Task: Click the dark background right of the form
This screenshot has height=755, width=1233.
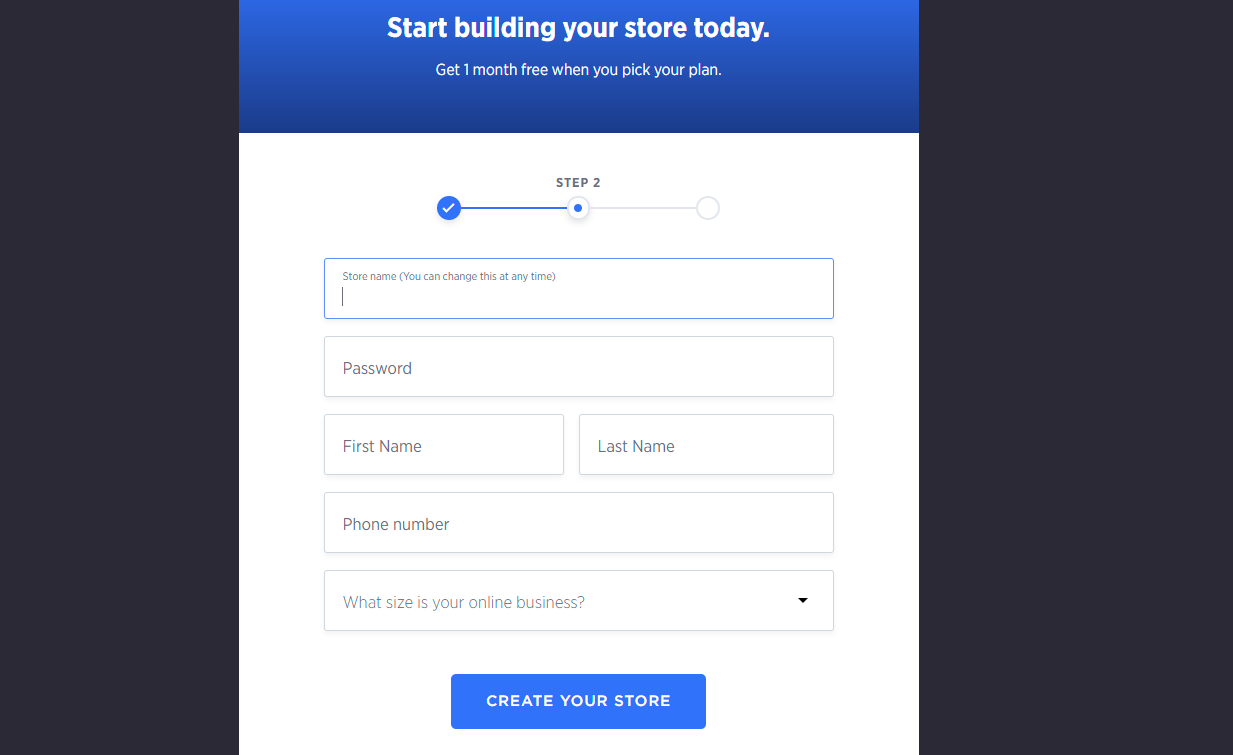Action: click(1075, 400)
